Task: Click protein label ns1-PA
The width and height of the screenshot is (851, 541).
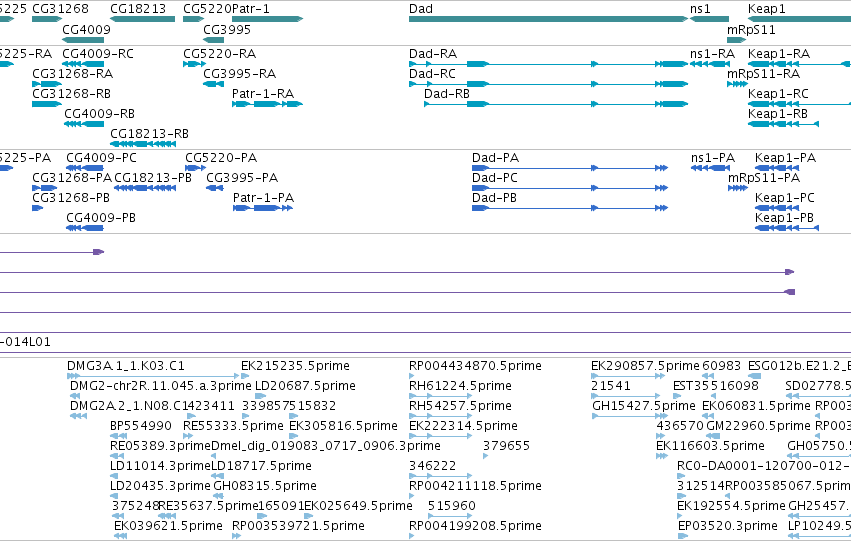Action: [713, 158]
